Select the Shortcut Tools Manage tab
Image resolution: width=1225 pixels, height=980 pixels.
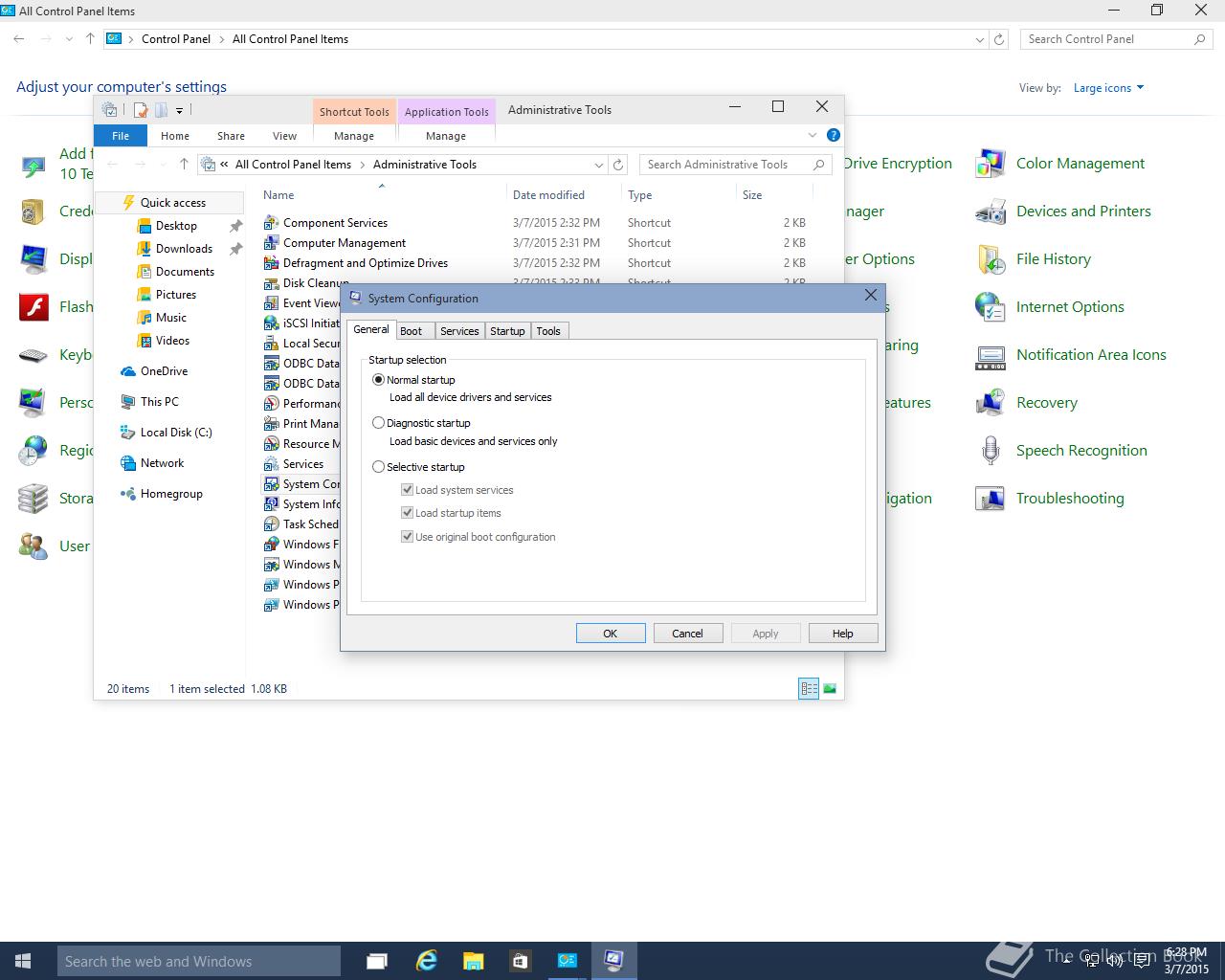354,136
